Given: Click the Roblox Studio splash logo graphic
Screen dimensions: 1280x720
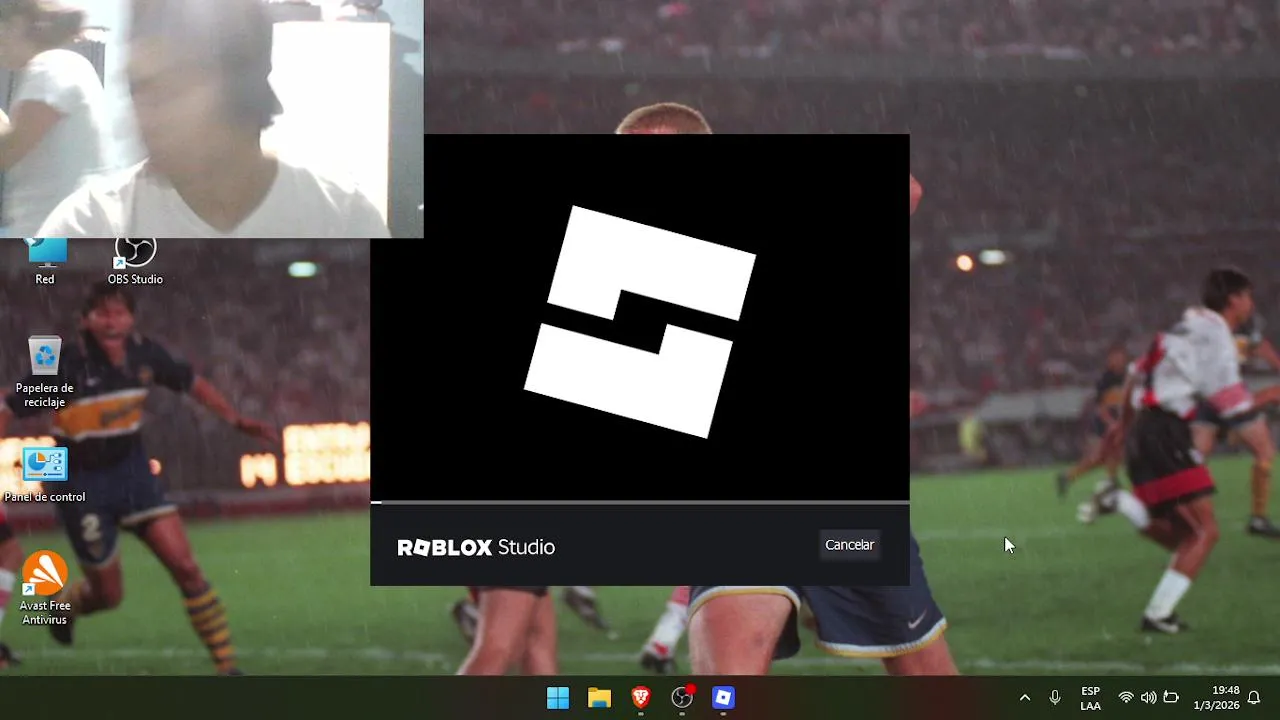Looking at the screenshot, I should pos(640,322).
